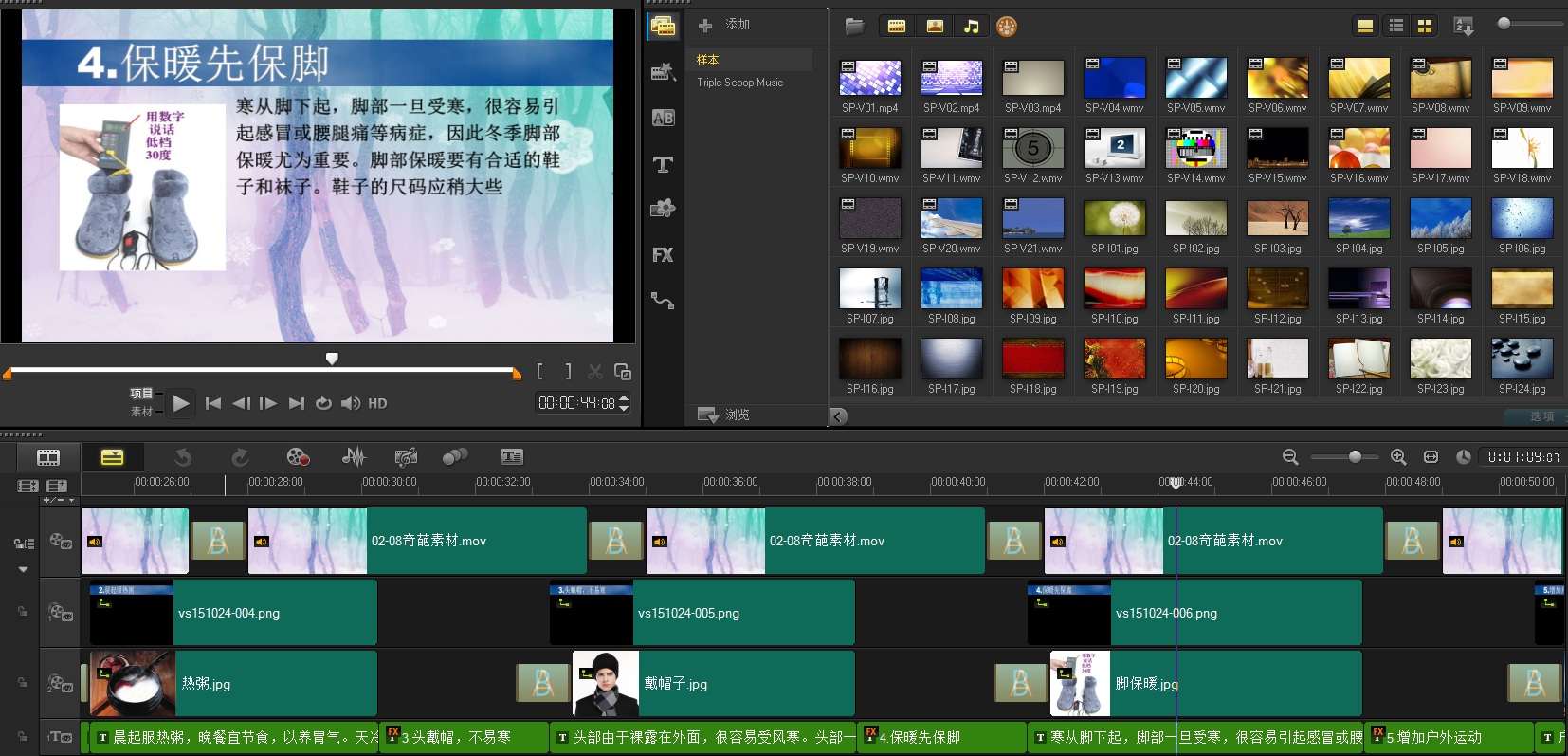Jump to the start with Home button
This screenshot has width=1568, height=756.
[x=213, y=403]
